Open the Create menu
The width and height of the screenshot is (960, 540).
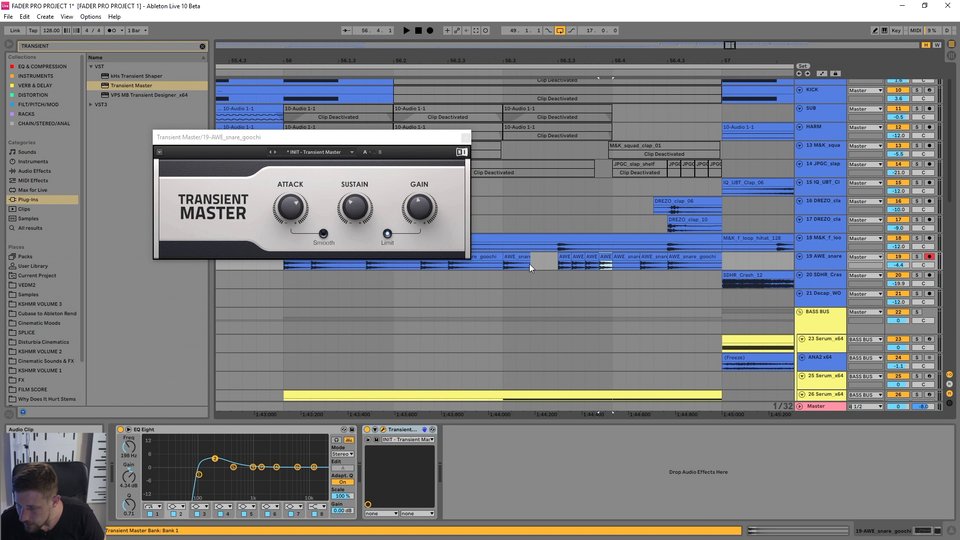click(45, 17)
